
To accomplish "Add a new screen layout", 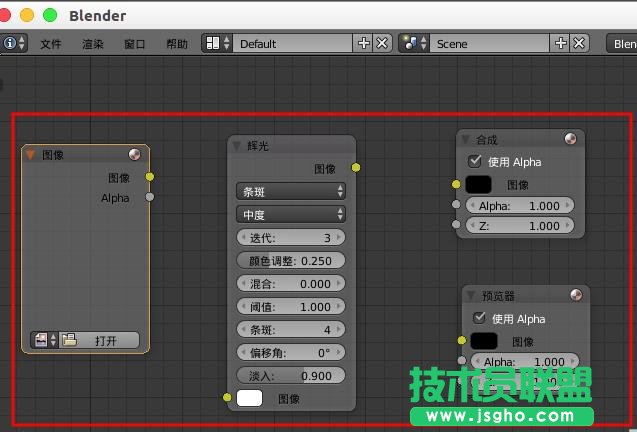I will click(x=364, y=43).
